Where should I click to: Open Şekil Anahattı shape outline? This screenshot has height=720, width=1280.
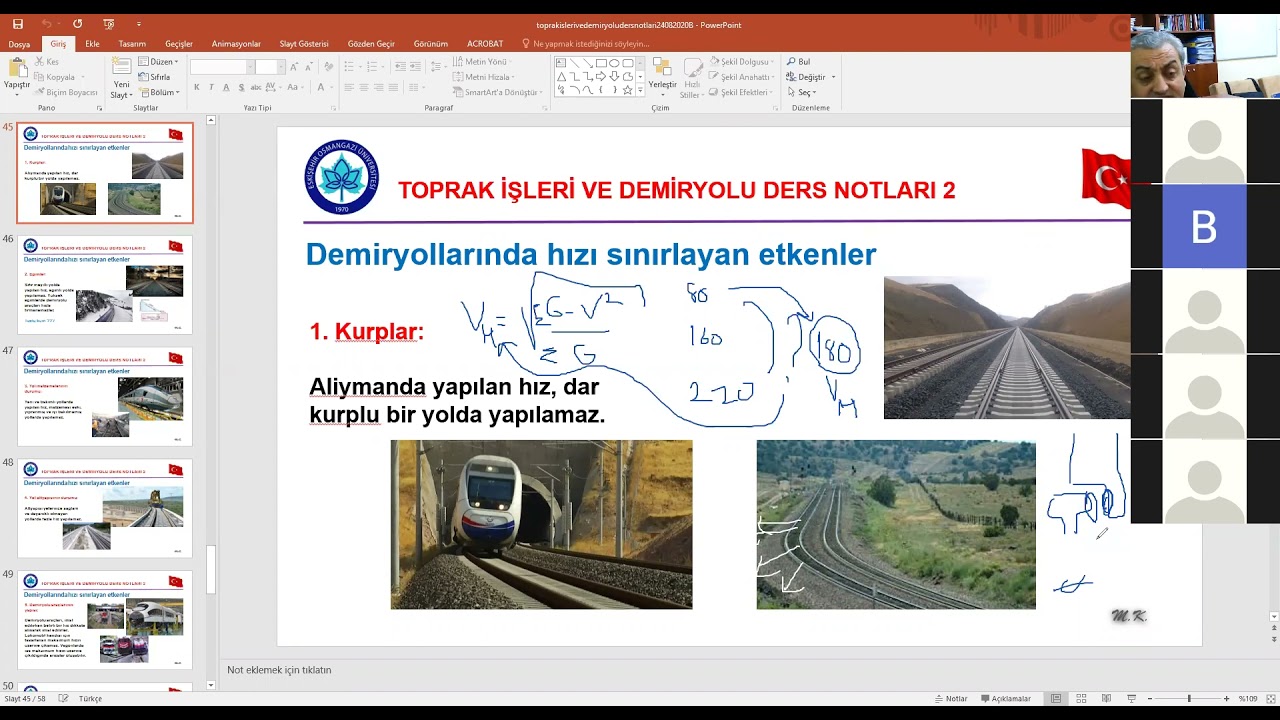tap(743, 77)
